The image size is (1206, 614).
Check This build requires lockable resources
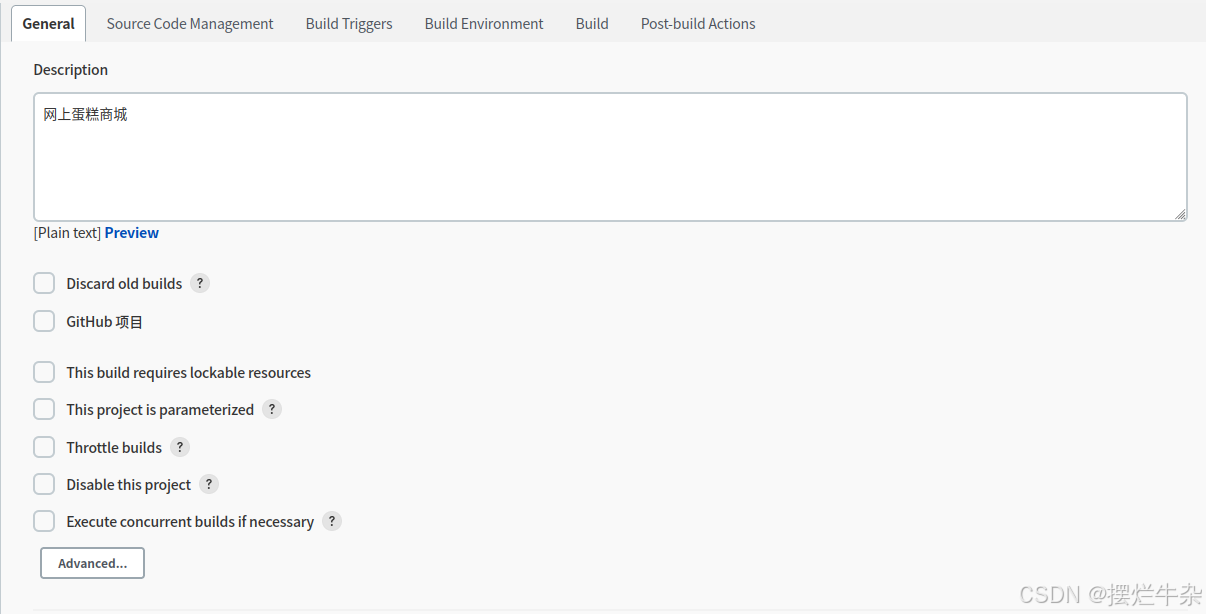coord(44,372)
